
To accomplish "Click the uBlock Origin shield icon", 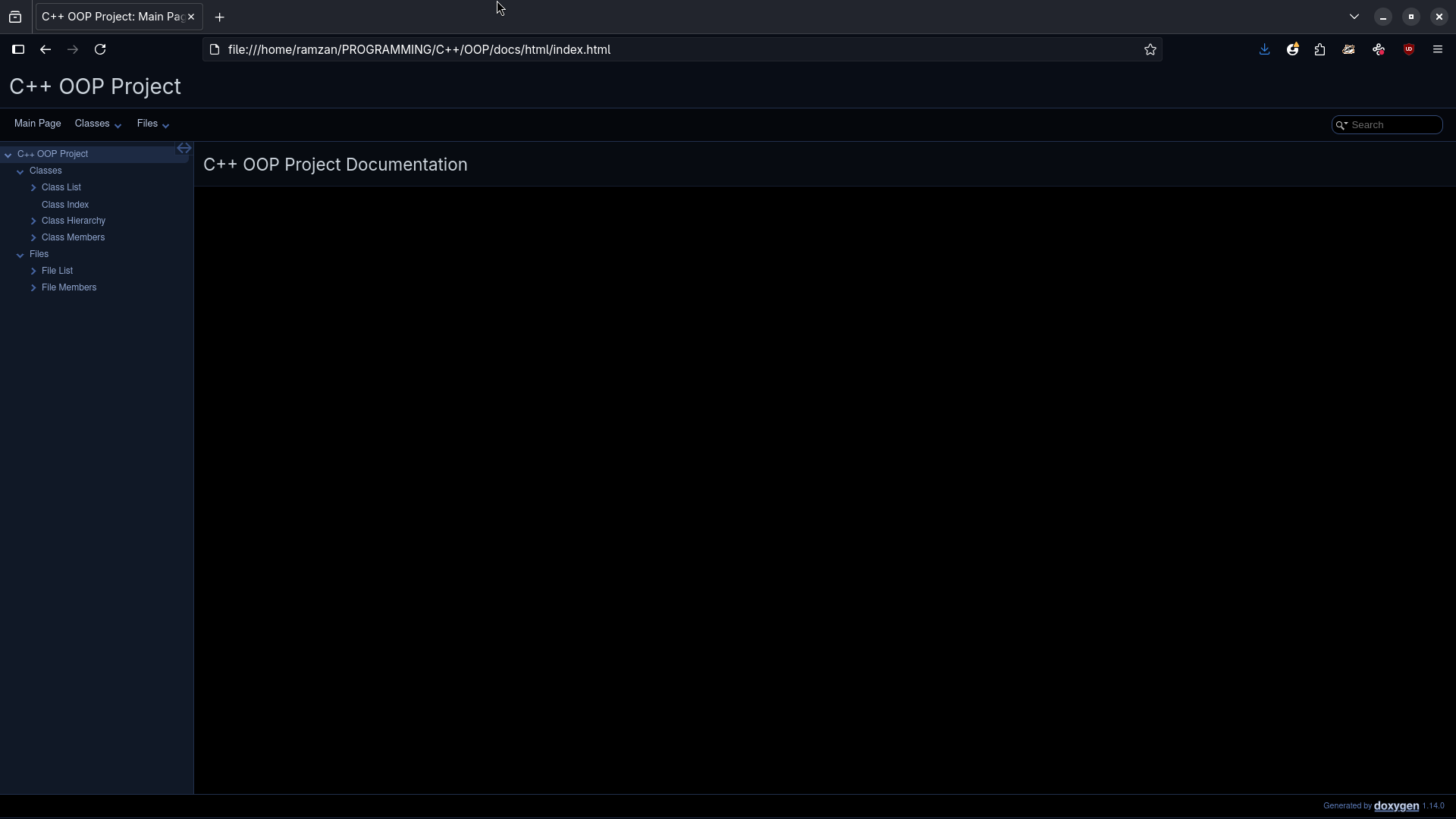I will coord(1408,49).
